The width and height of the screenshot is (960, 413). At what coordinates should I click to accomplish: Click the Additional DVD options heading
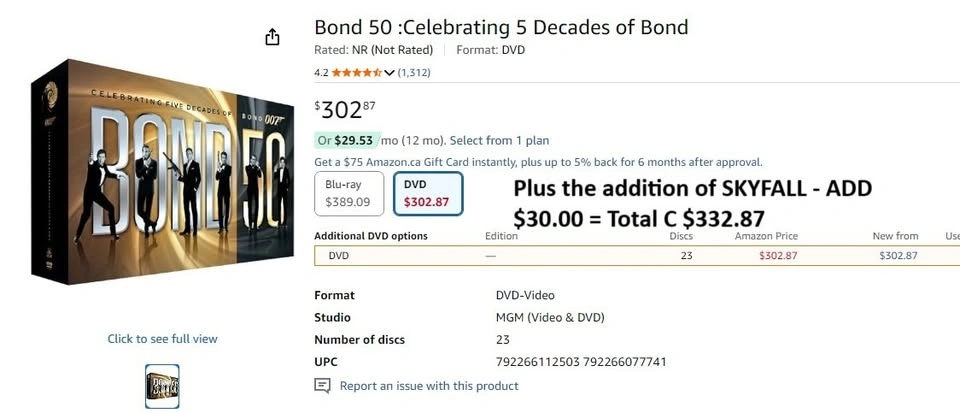point(371,236)
